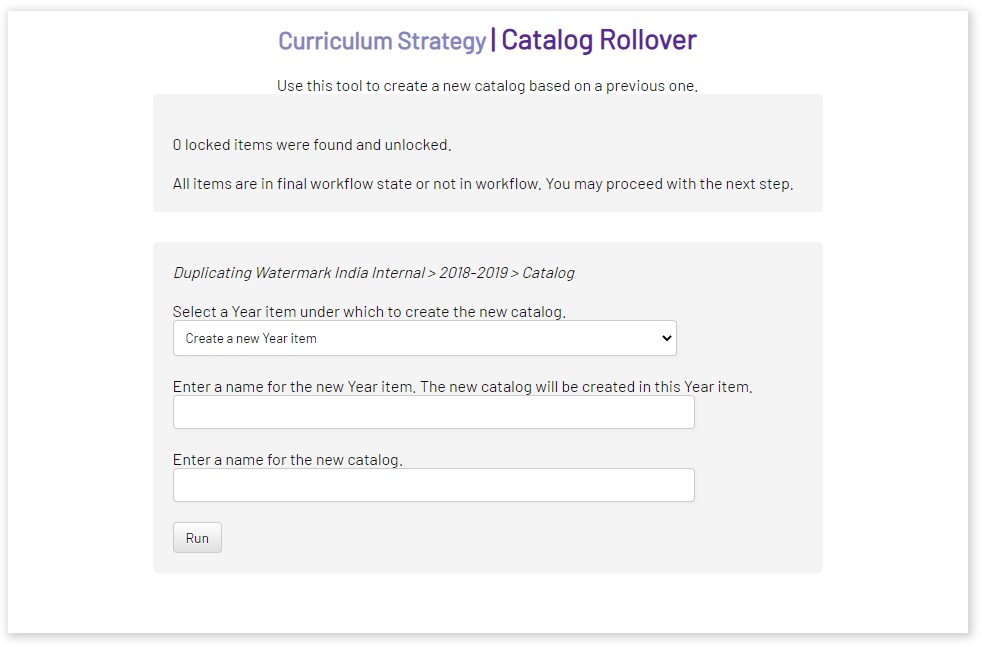The image size is (982, 647).
Task: Focus the new Year item name field
Action: coord(433,412)
